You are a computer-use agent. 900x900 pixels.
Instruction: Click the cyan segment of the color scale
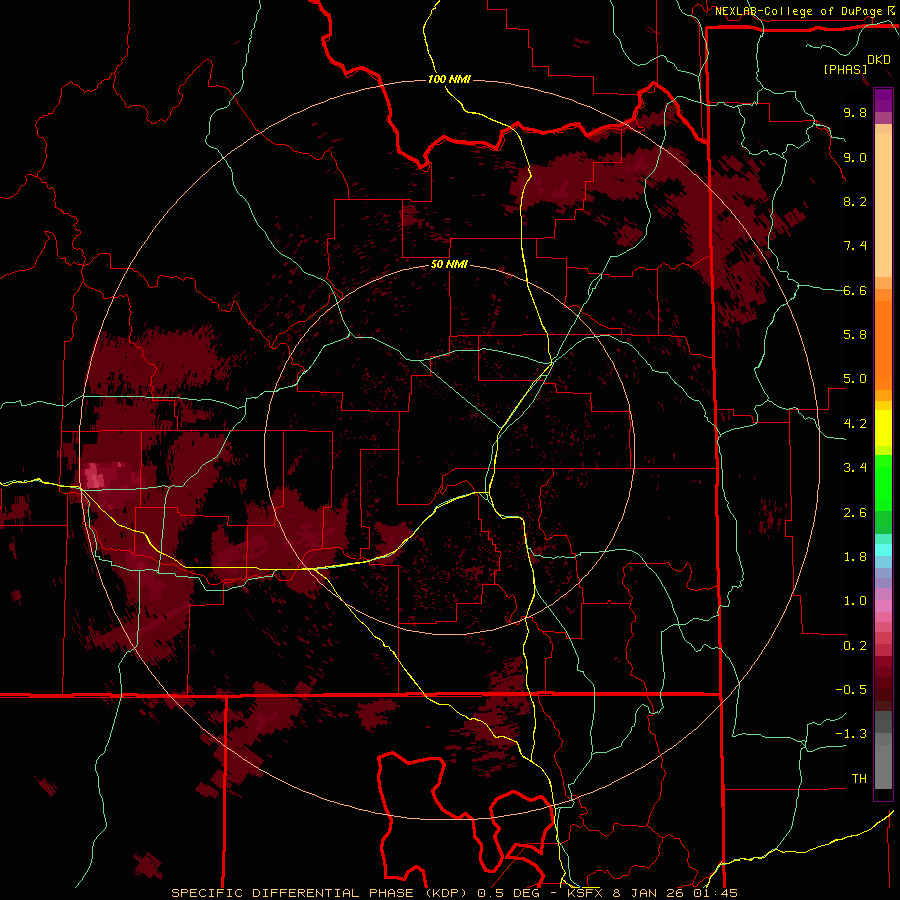click(x=883, y=550)
